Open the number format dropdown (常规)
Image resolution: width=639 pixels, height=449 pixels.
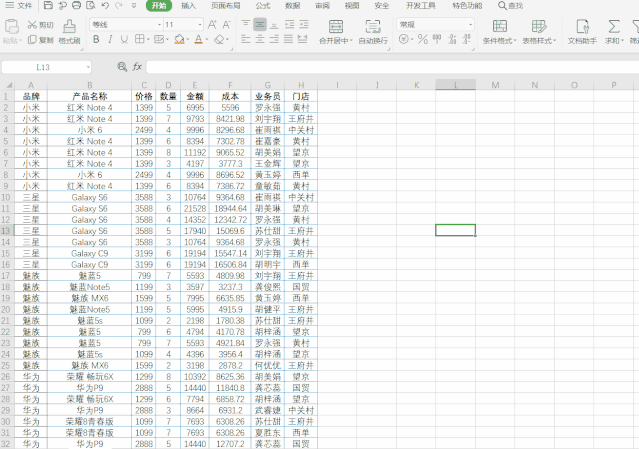[x=471, y=25]
